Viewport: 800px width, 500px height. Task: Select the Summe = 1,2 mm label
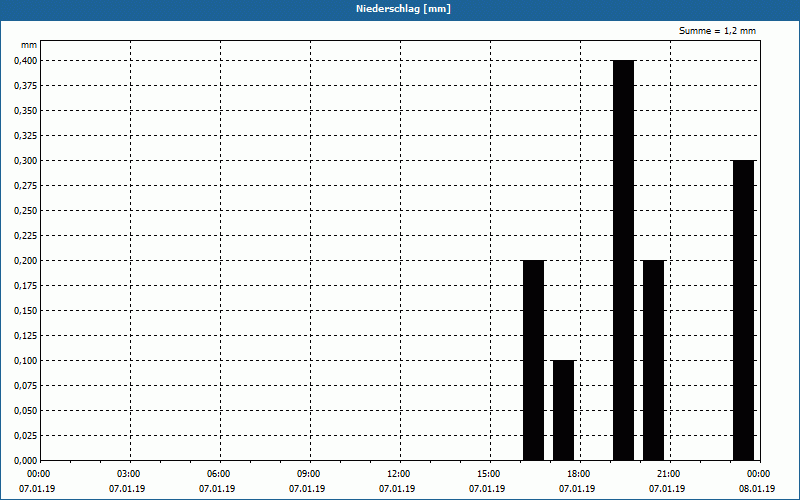point(717,31)
